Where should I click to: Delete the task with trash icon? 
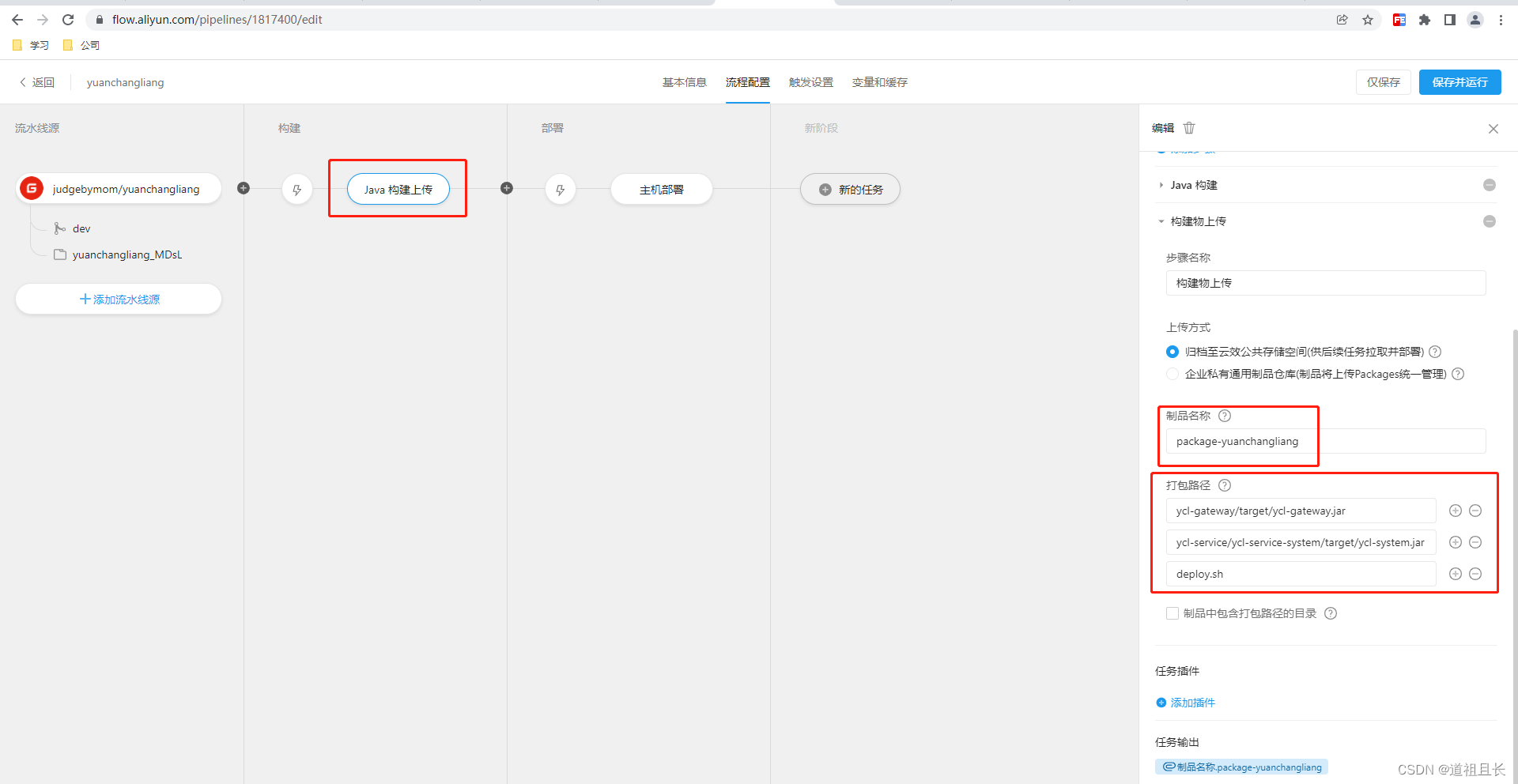point(1189,128)
